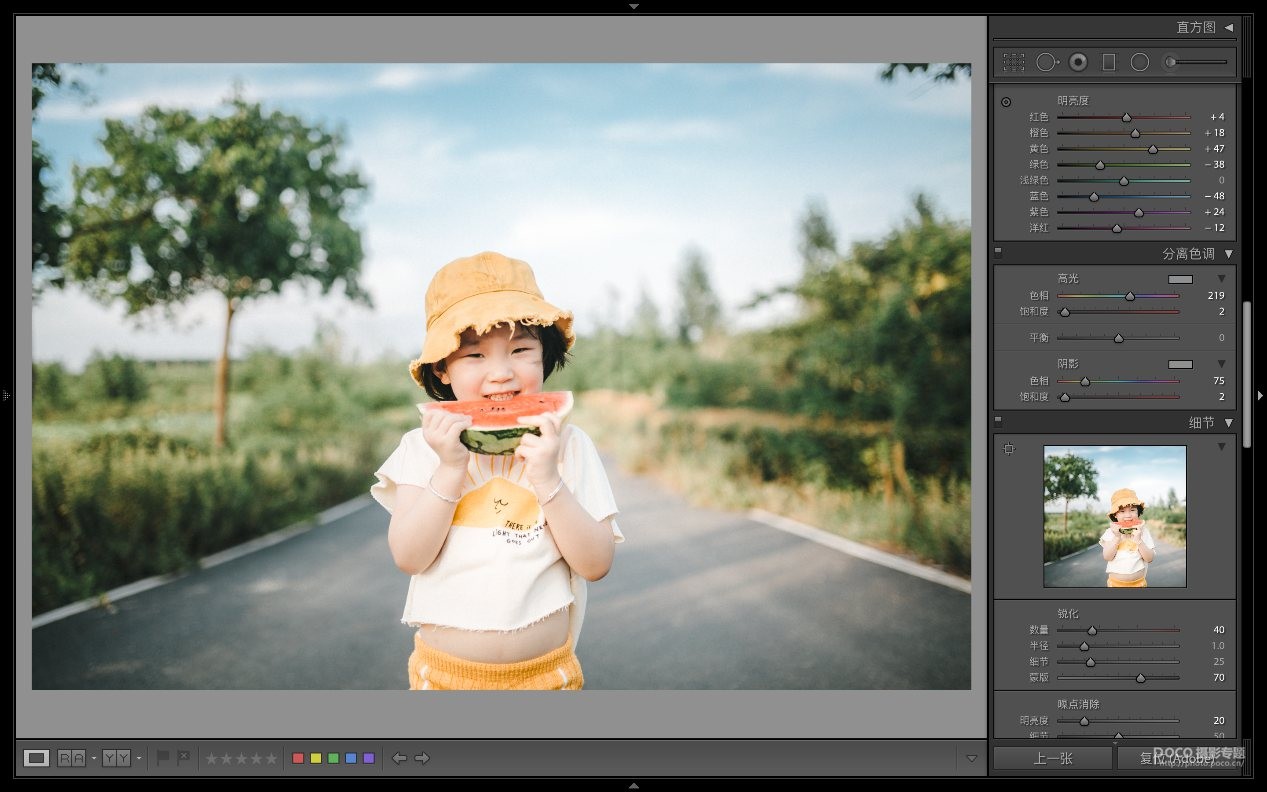Go to next photo arrow
Screen dimensions: 1267x792
point(422,758)
